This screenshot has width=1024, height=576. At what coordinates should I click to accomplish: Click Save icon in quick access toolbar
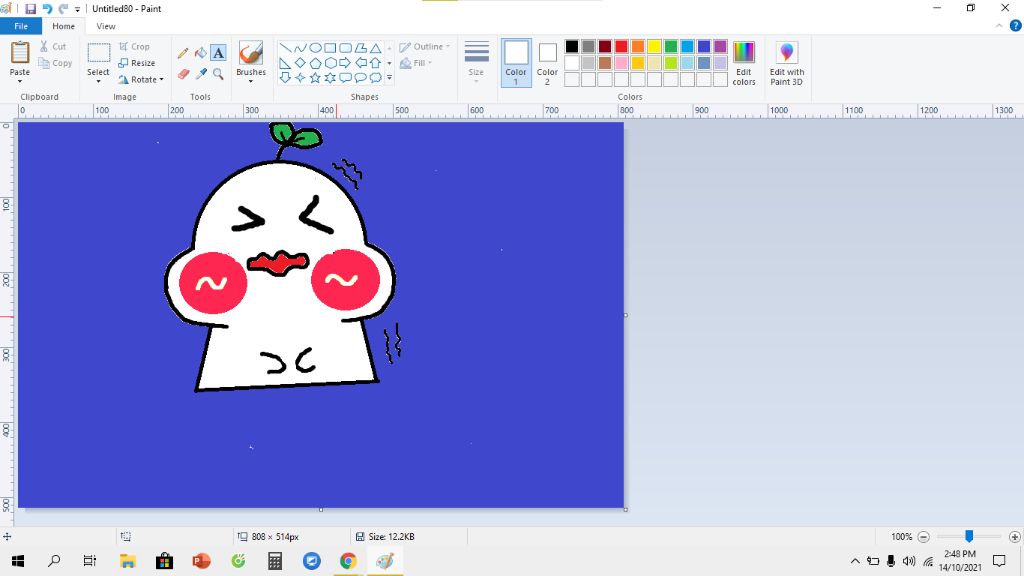(x=31, y=8)
